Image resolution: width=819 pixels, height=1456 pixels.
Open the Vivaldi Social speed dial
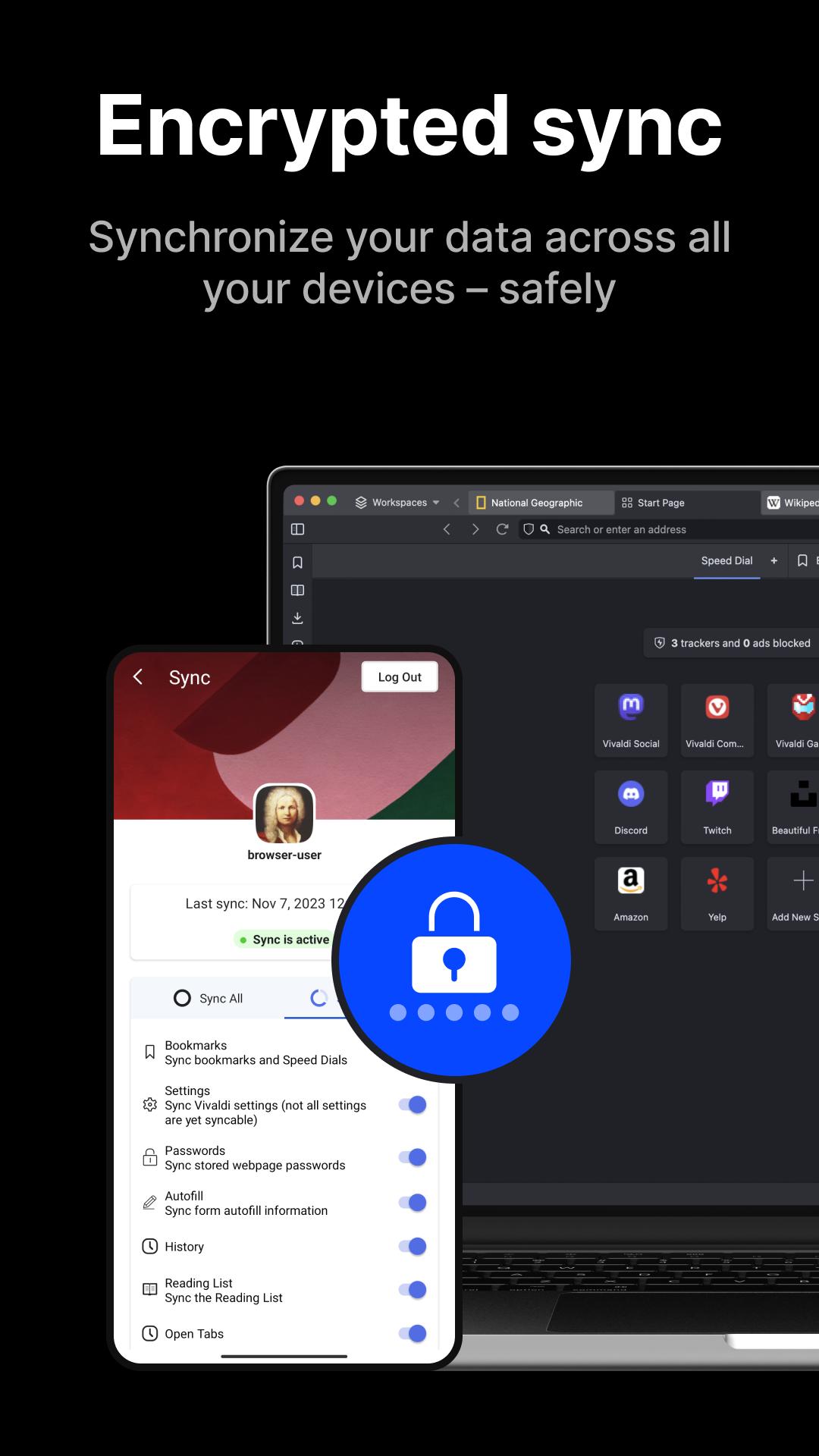[x=631, y=720]
